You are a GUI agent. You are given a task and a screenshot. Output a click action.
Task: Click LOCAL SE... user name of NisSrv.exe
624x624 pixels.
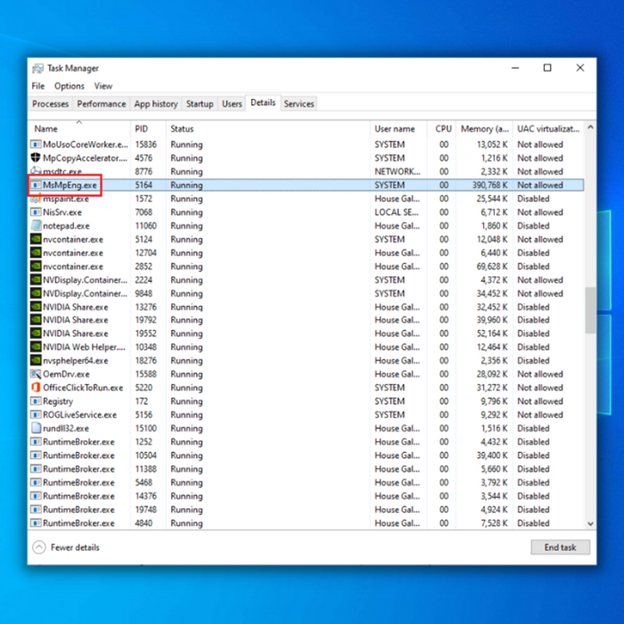coord(396,212)
